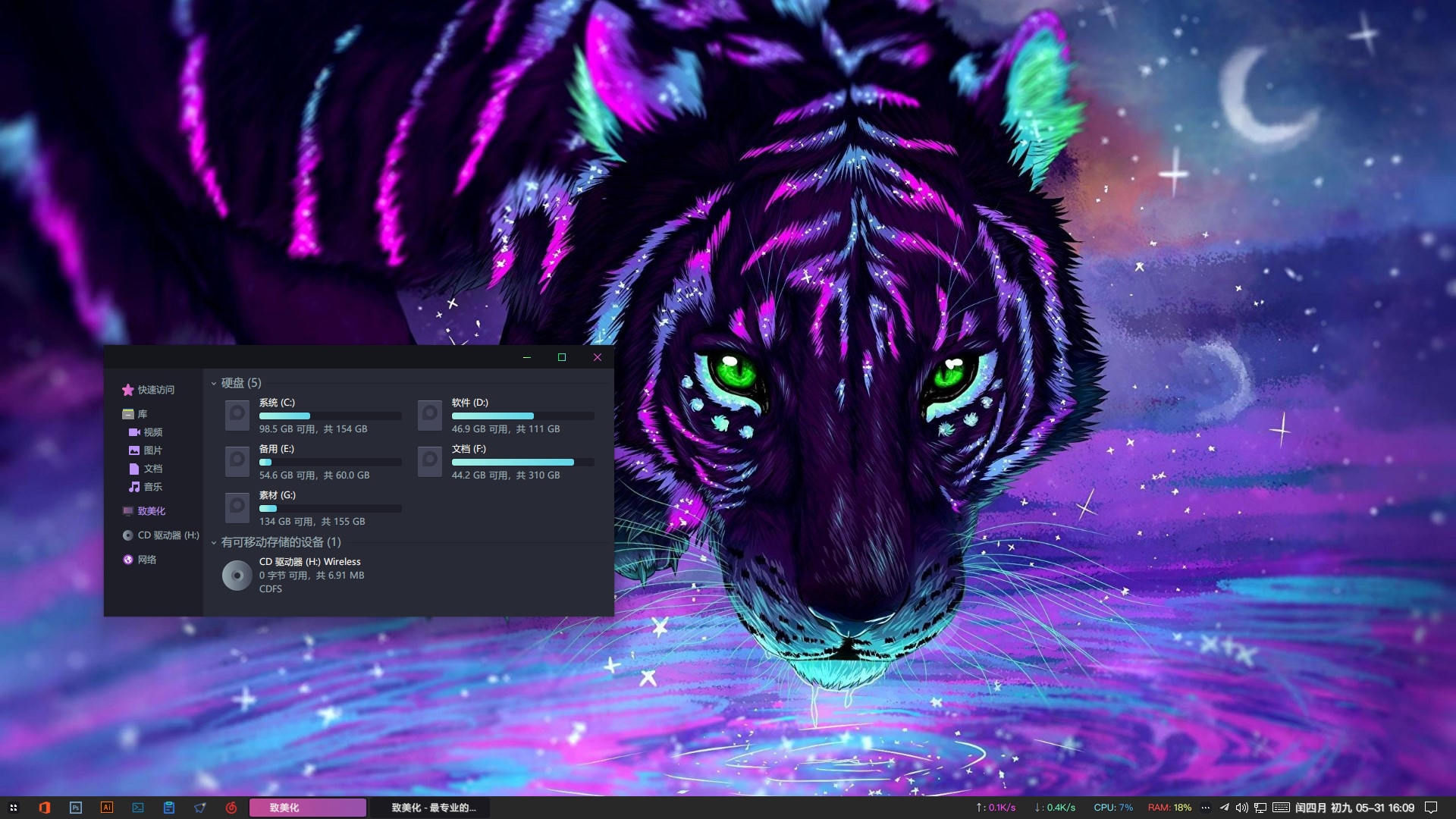Click the text 134 GB 可用, 共 155 GB
This screenshot has height=819, width=1456.
click(x=312, y=522)
